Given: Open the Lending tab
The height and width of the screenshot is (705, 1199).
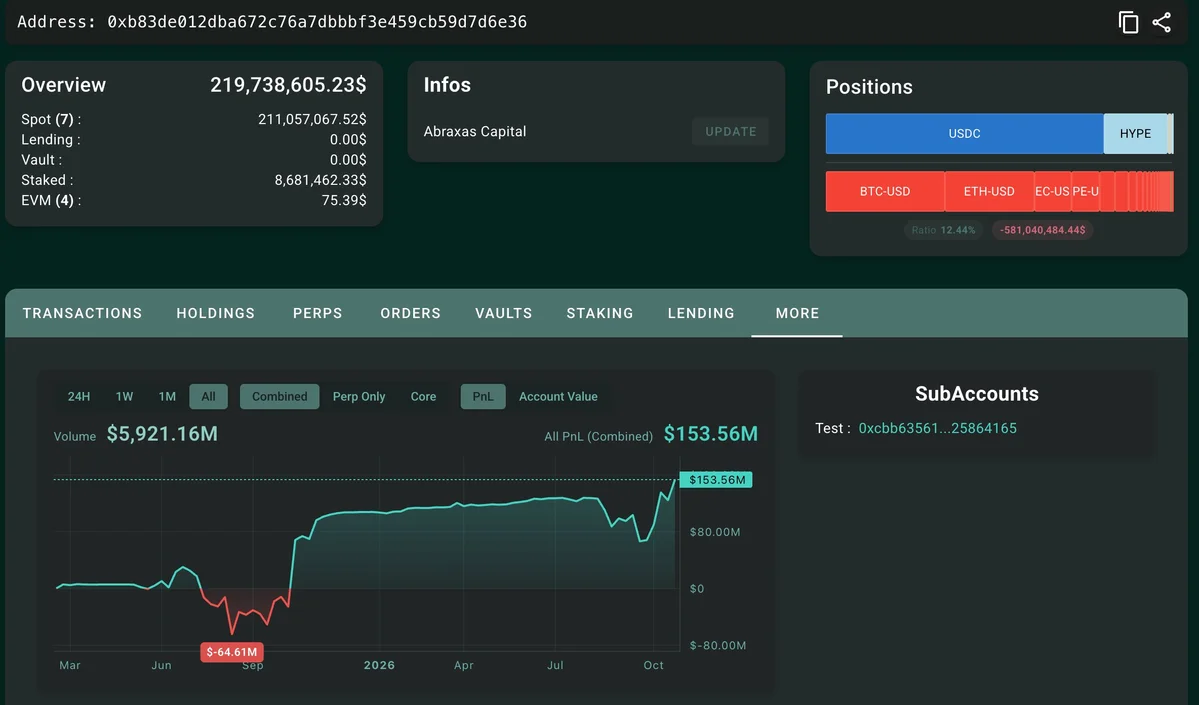Looking at the screenshot, I should (701, 314).
